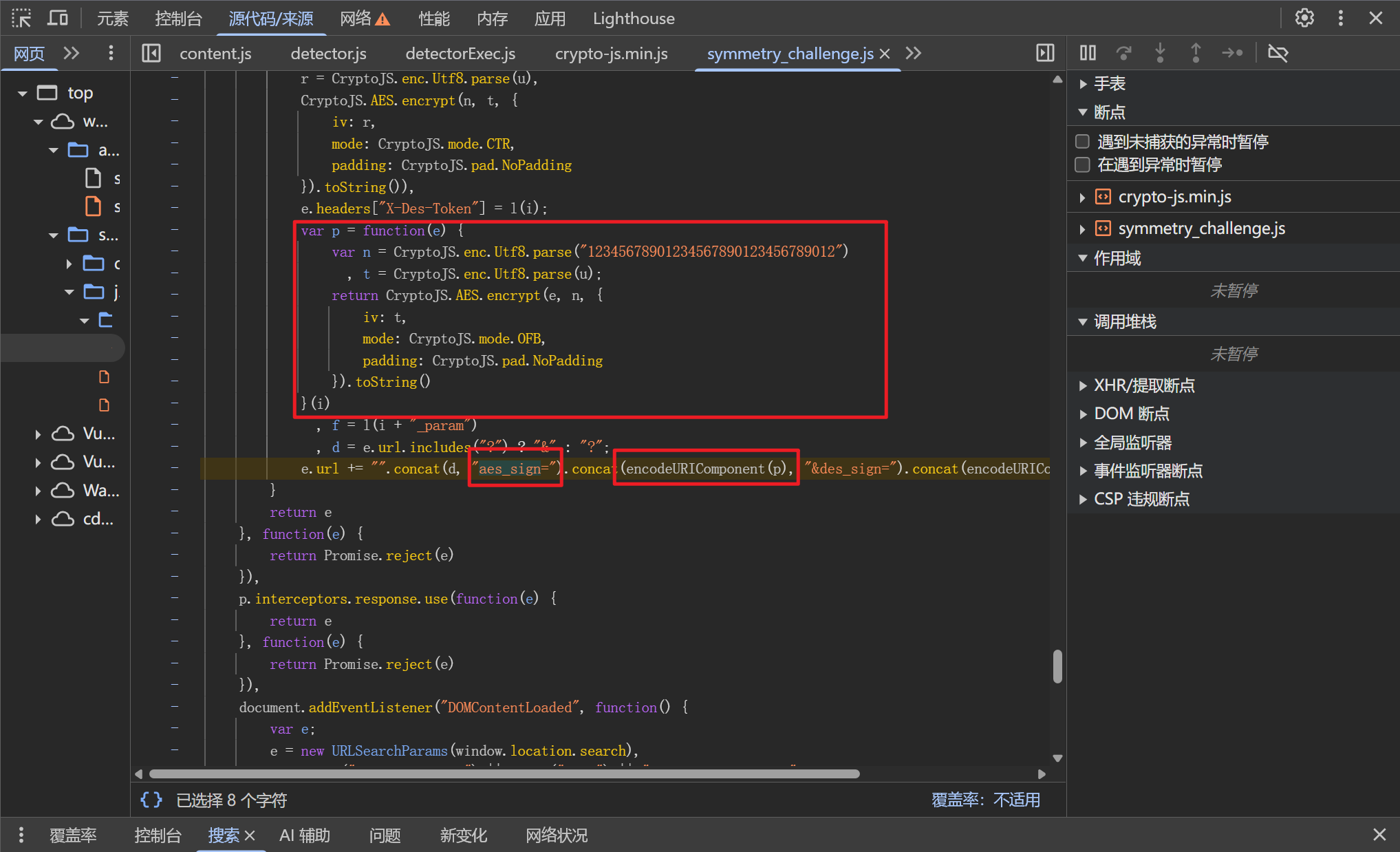Collapse the top frame tree node
This screenshot has width=1400, height=852.
click(x=23, y=93)
